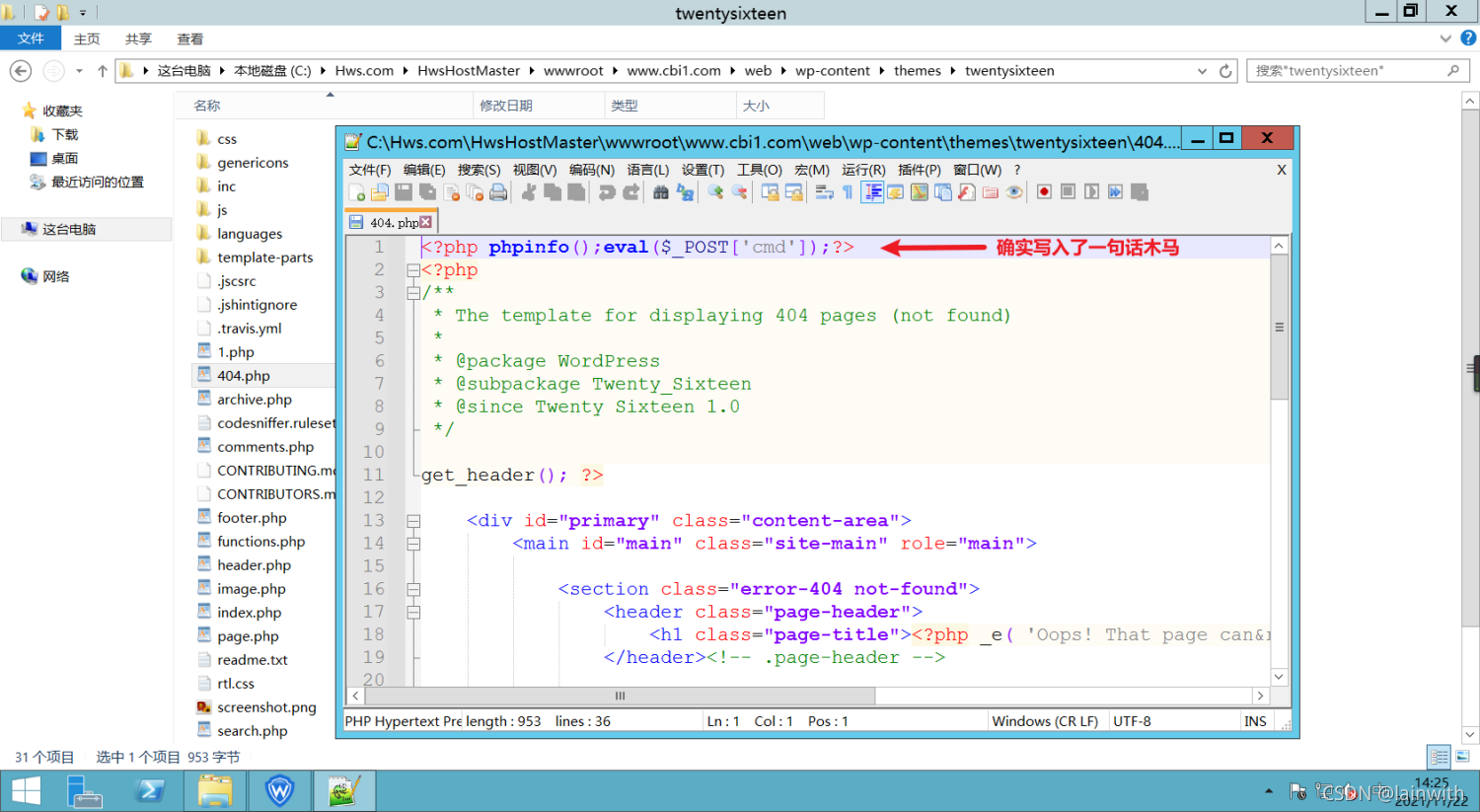1480x812 pixels.
Task: Open Windows Start button
Action: coord(27,791)
